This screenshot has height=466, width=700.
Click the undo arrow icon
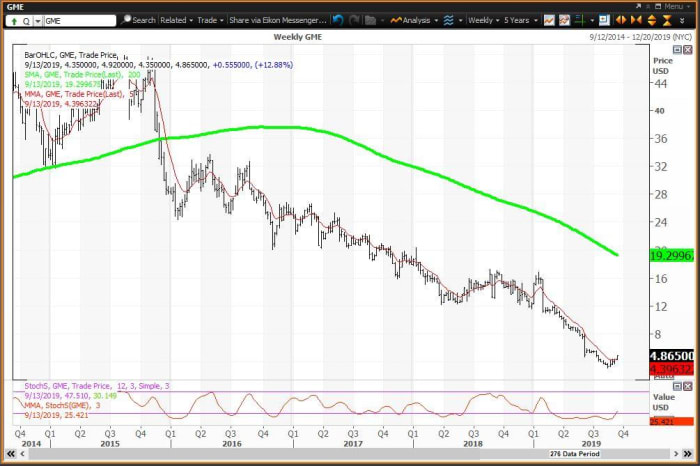(x=338, y=19)
